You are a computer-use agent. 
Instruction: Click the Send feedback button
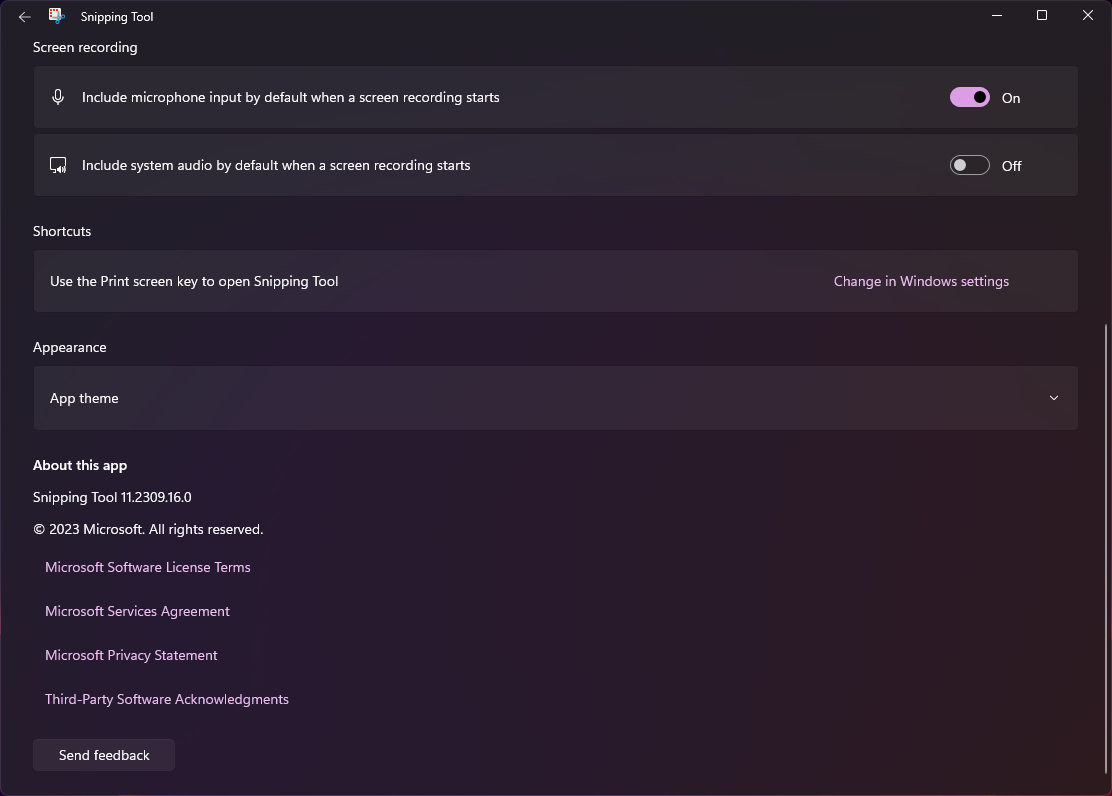point(104,756)
